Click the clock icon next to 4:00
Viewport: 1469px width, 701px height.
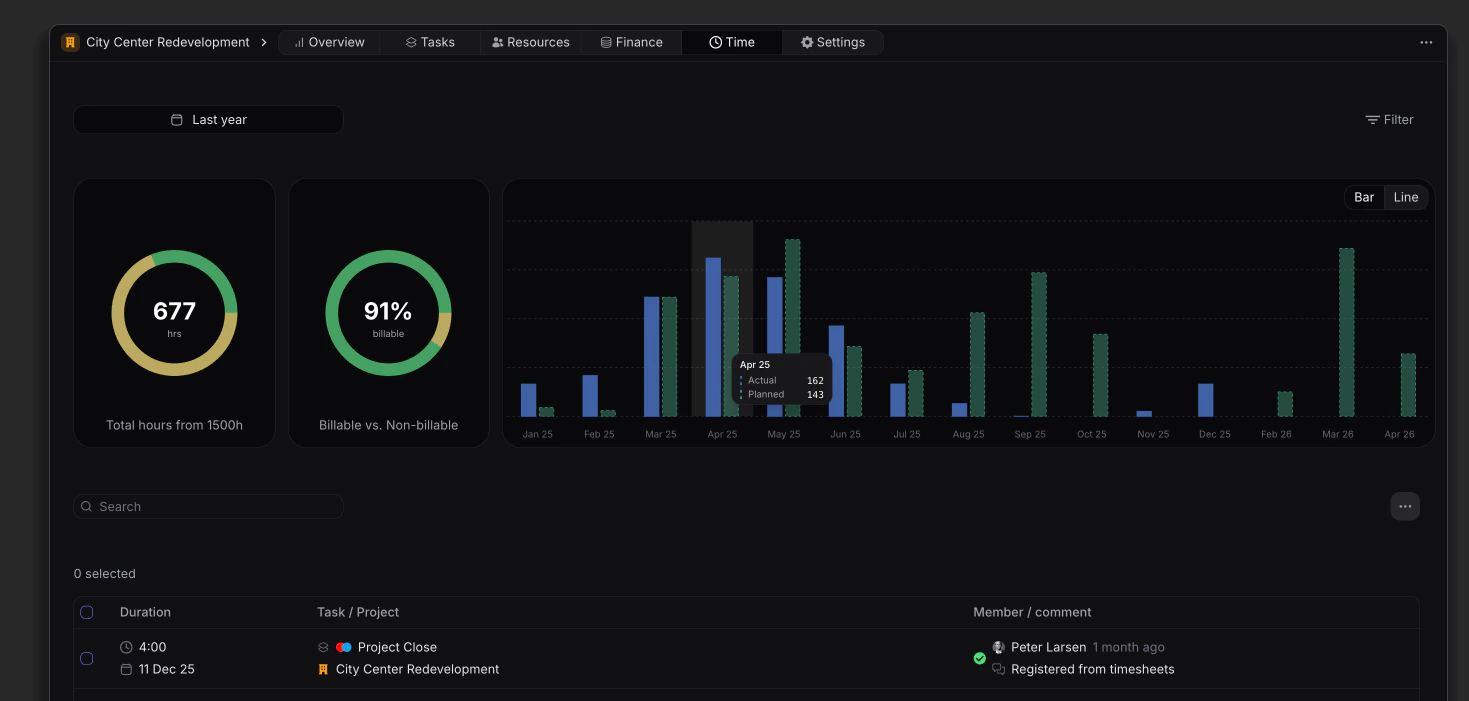(126, 647)
